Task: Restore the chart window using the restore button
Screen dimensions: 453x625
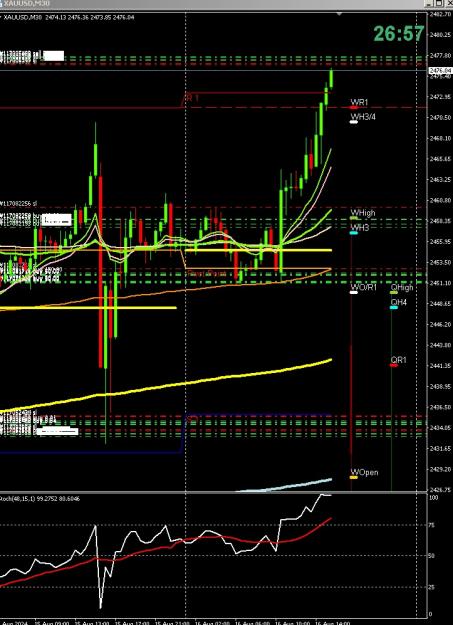Action: [439, 3]
